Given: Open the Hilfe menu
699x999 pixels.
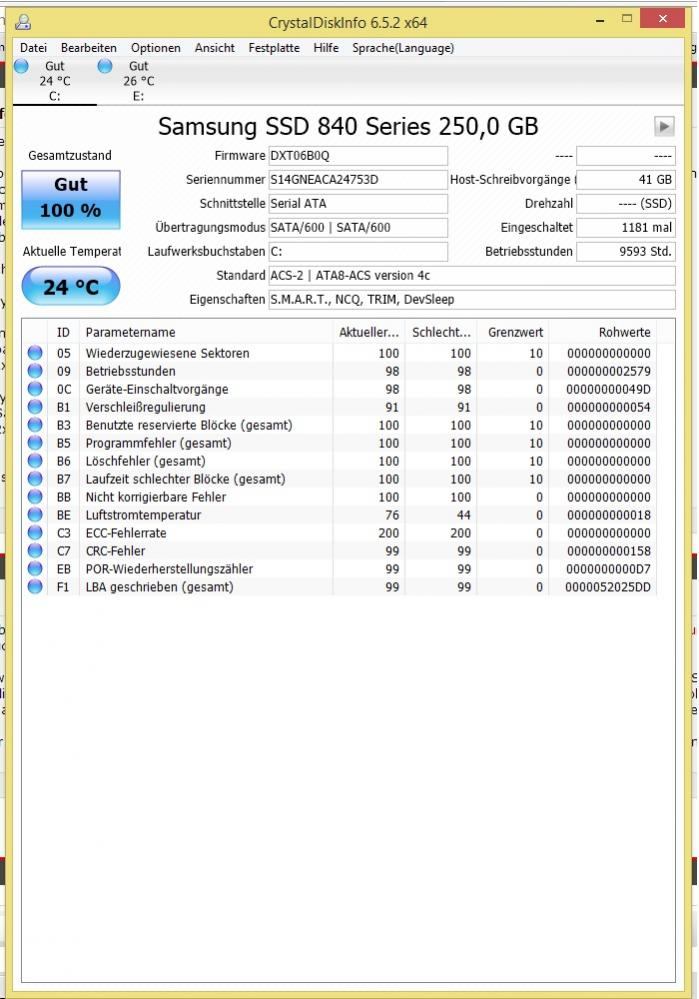Looking at the screenshot, I should pos(326,48).
